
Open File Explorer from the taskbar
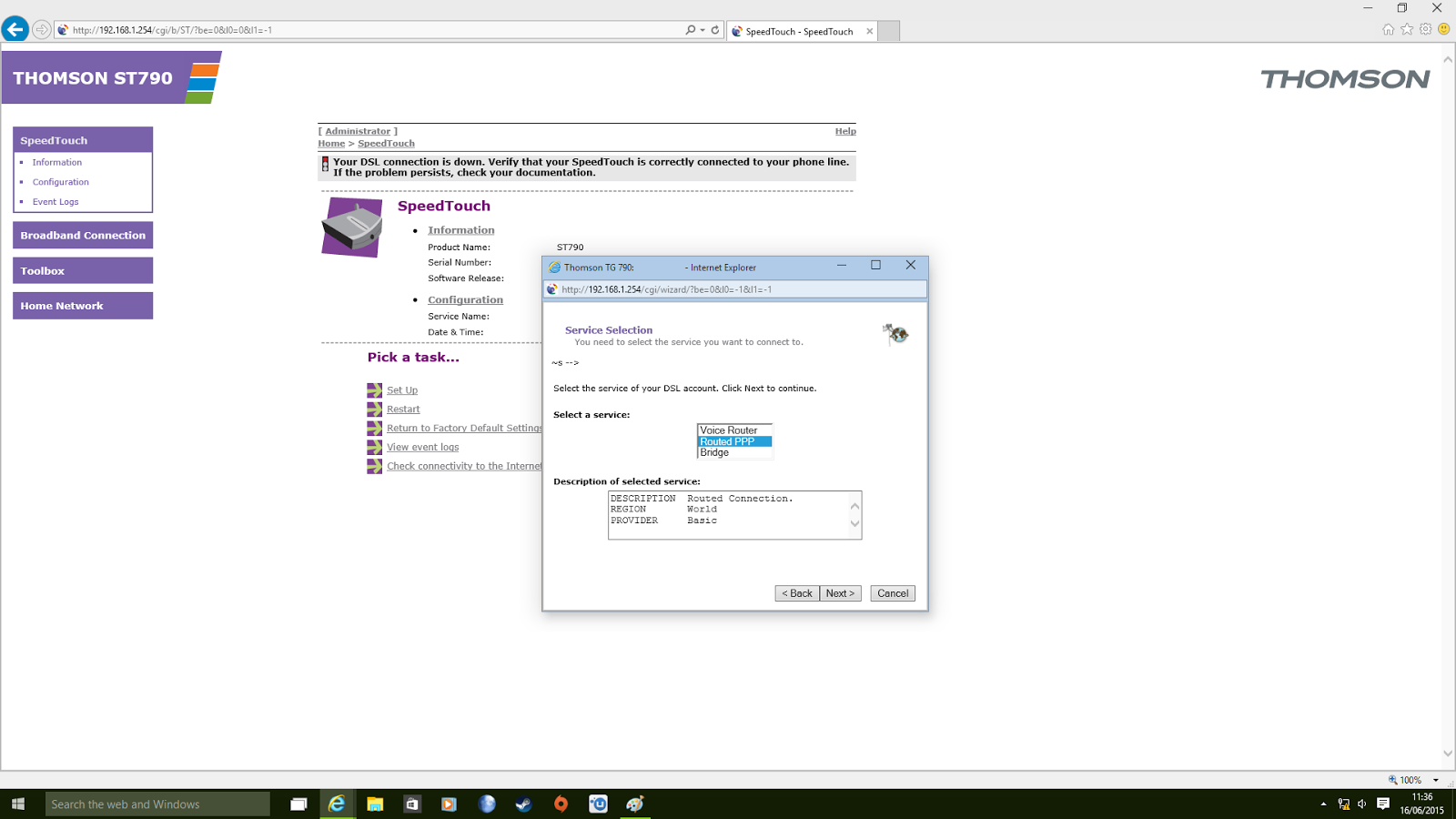pos(375,804)
